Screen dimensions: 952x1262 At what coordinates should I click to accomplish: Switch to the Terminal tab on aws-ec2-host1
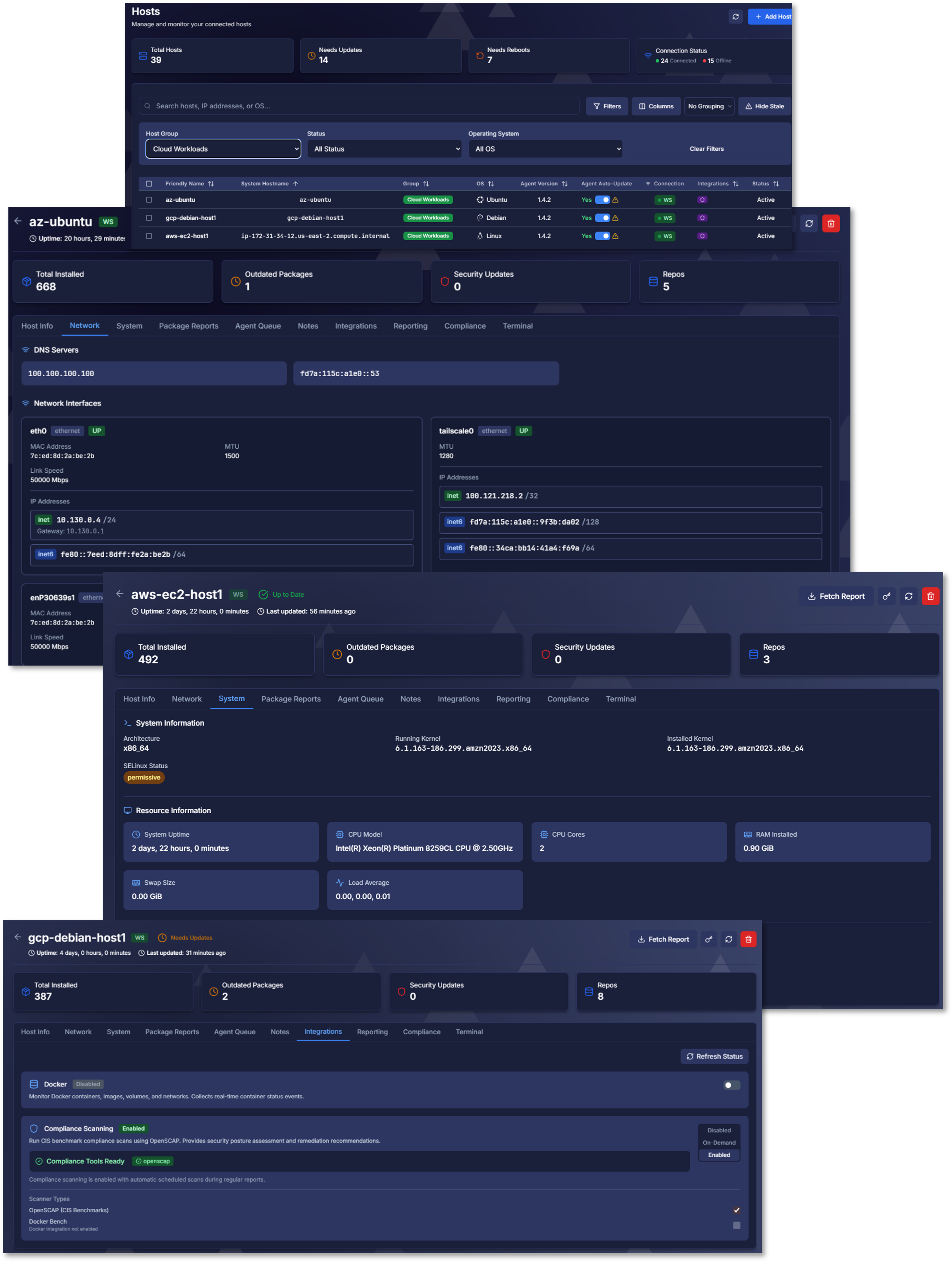621,699
